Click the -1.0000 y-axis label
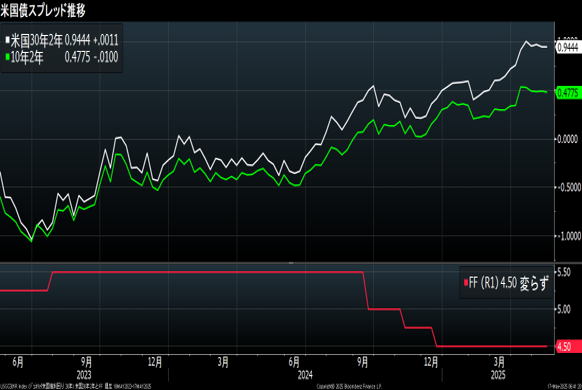 (569, 236)
